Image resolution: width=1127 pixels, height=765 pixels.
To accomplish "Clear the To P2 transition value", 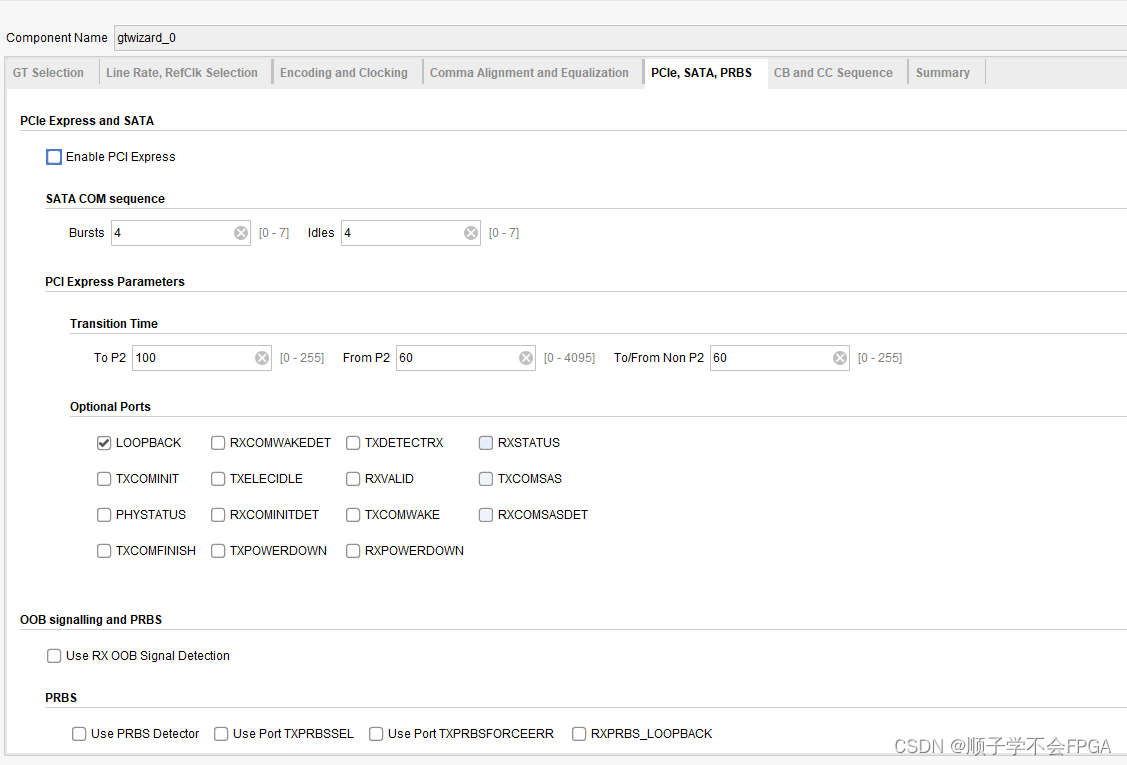I will pos(262,358).
